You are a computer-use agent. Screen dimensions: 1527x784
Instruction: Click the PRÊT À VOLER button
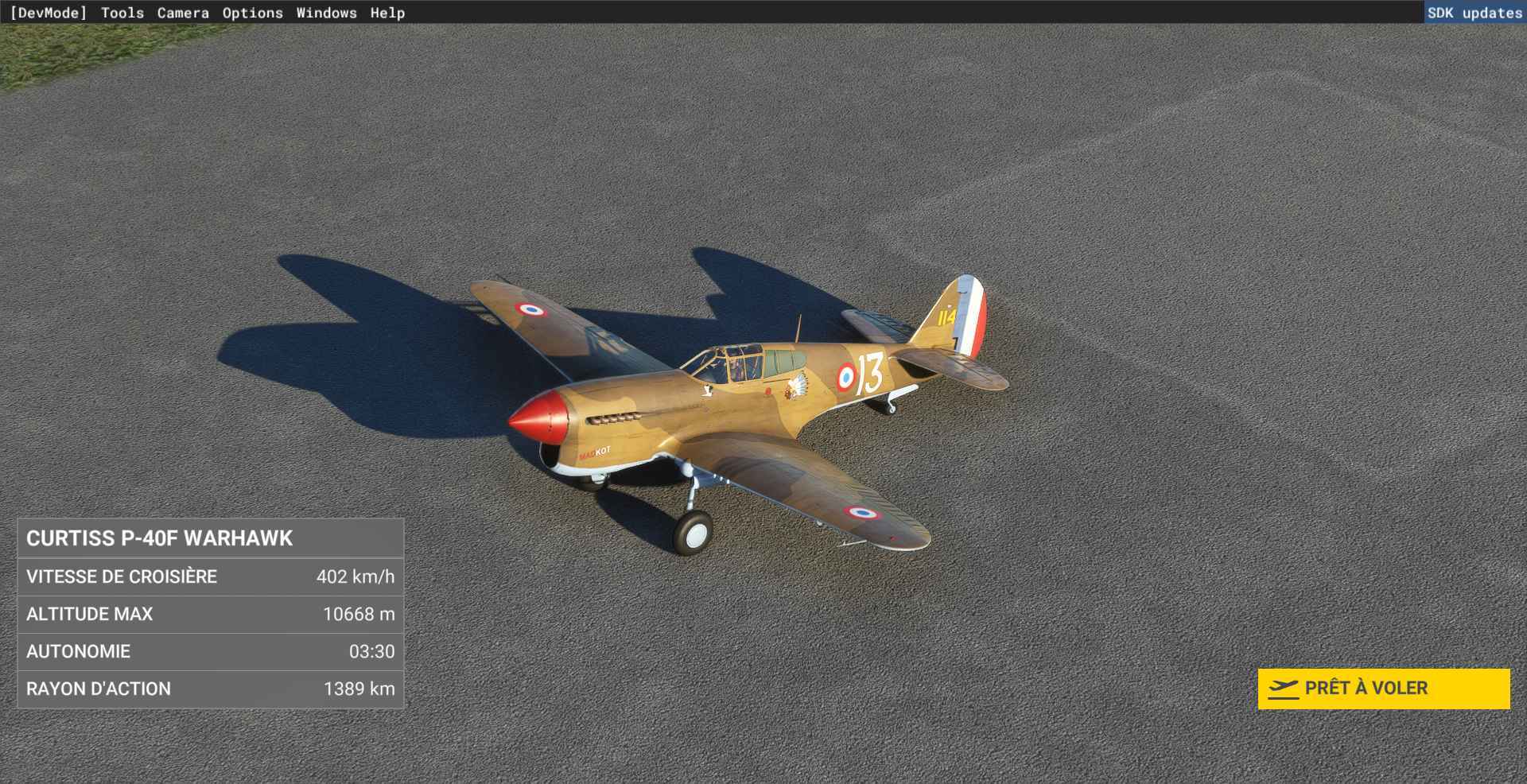pos(1384,689)
